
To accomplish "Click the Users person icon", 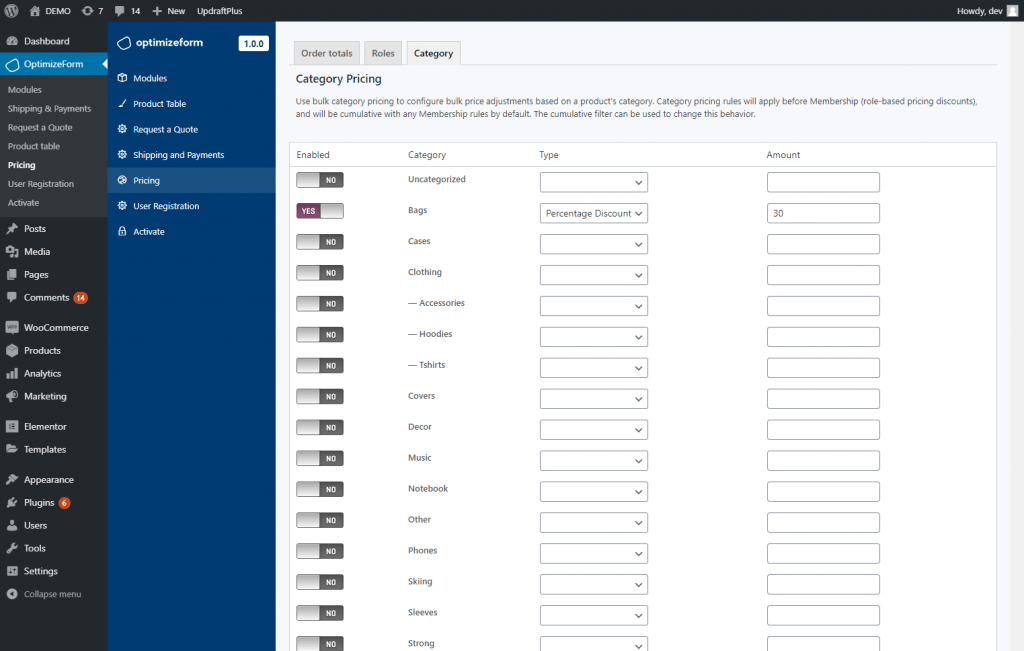I will pyautogui.click(x=12, y=525).
